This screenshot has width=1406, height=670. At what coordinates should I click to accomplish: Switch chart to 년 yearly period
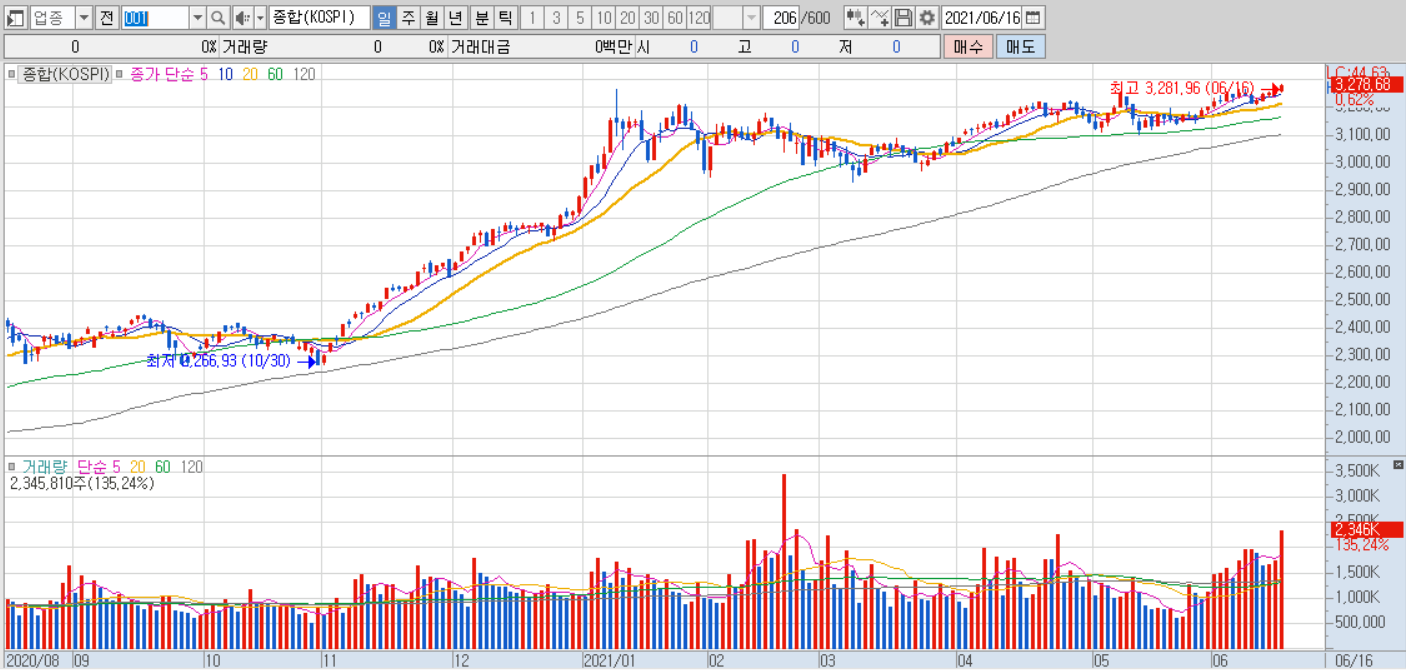(455, 18)
